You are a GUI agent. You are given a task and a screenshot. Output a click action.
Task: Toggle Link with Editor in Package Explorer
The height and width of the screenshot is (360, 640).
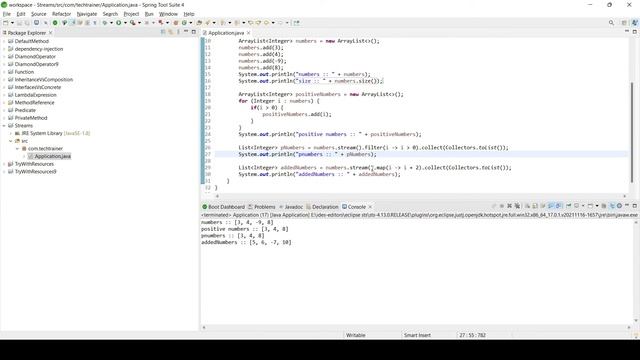171,32
